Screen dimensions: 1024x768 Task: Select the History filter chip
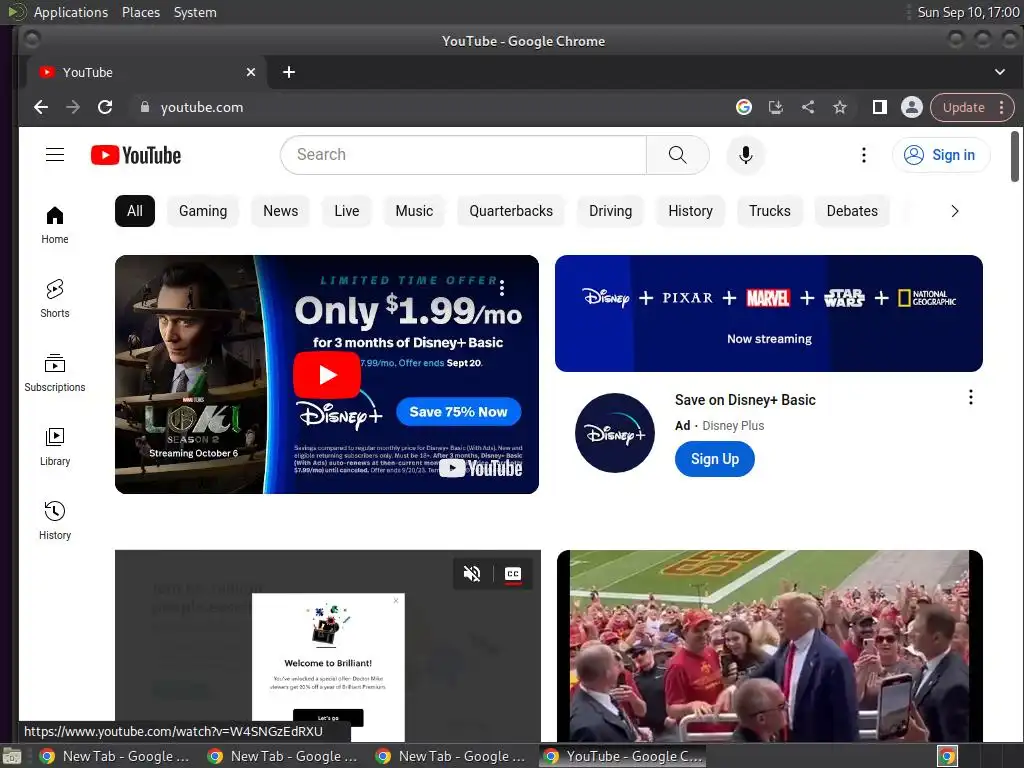pos(690,211)
